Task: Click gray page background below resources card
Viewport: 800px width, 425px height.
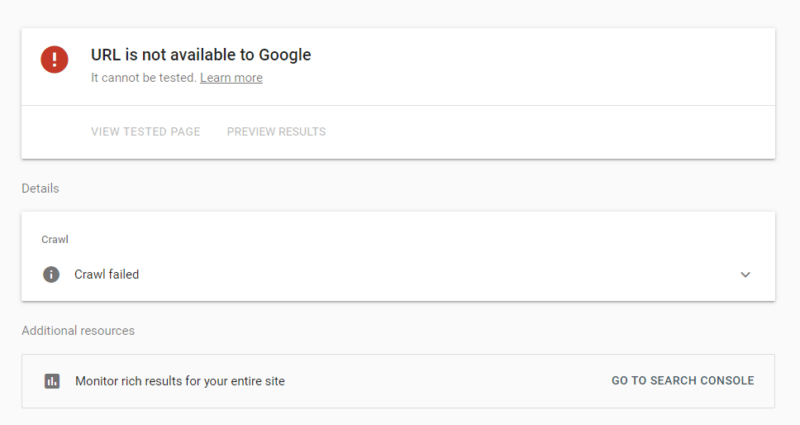Action: click(400, 417)
